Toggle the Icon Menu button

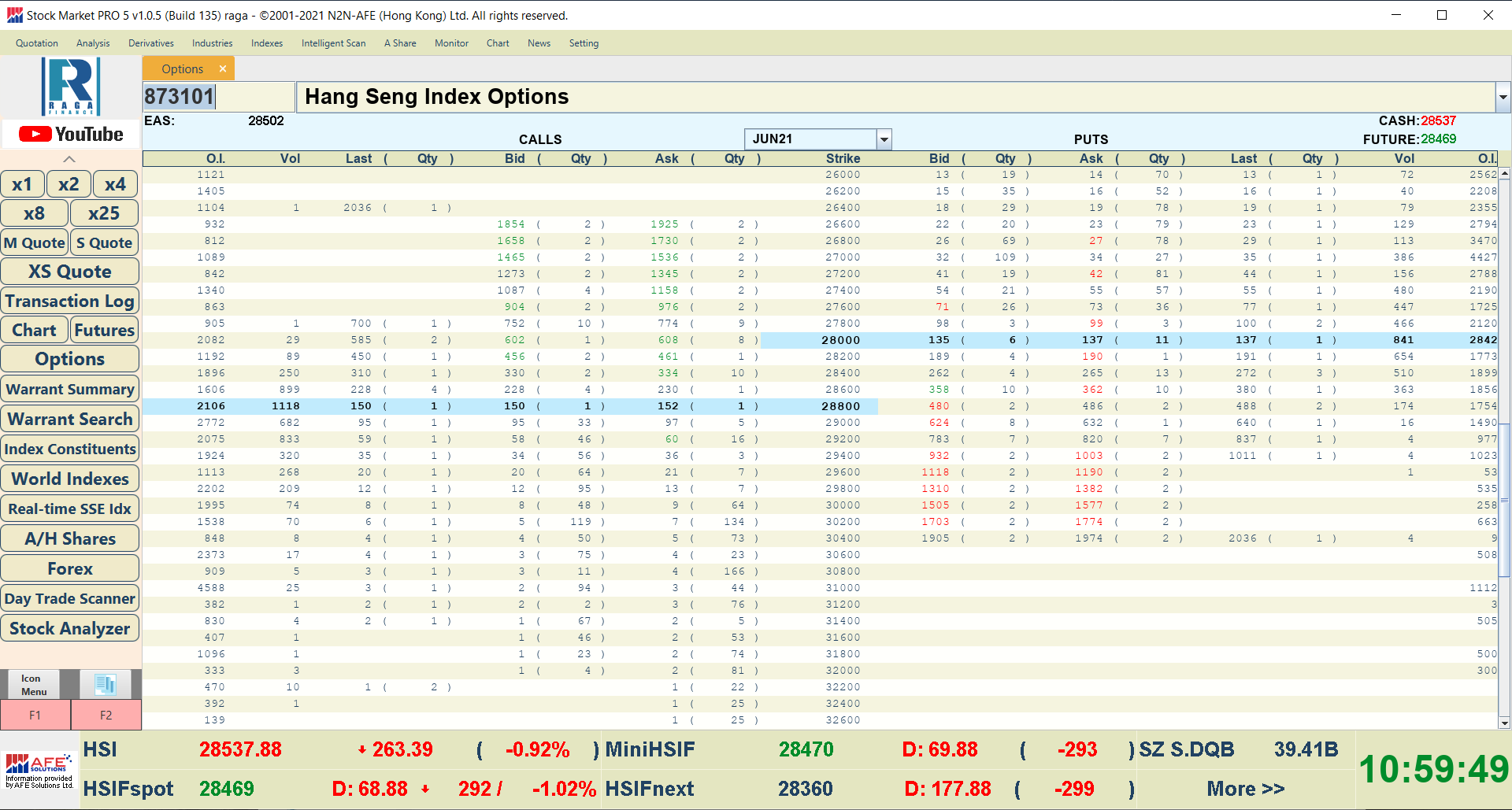point(33,685)
